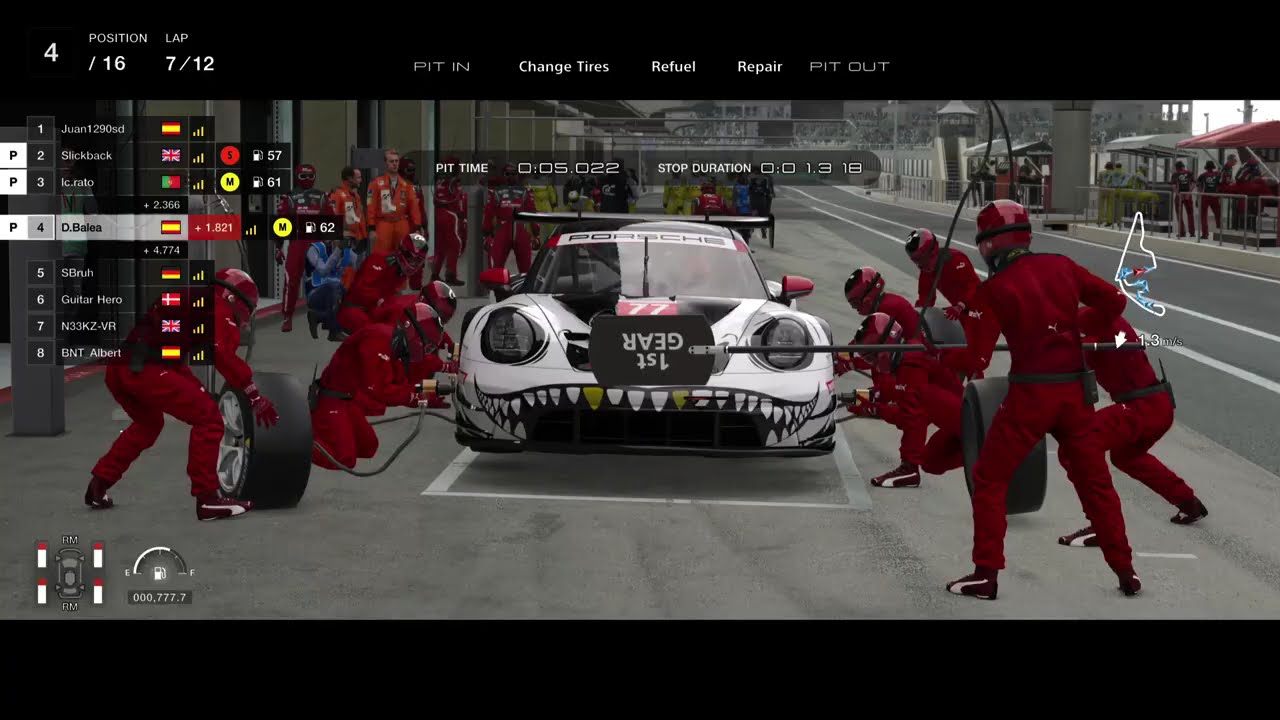Screen dimensions: 1280x720
Task: Click the connection signal bars for Slickback
Action: tap(198, 157)
